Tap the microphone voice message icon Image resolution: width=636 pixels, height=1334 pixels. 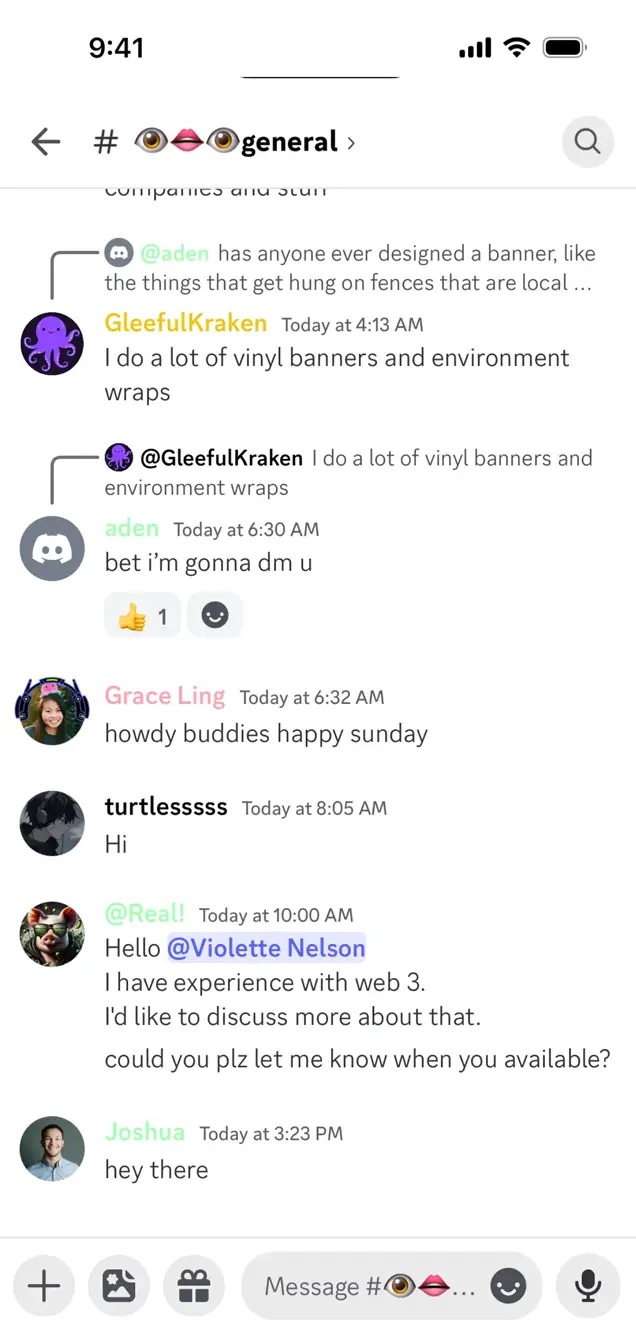589,1286
